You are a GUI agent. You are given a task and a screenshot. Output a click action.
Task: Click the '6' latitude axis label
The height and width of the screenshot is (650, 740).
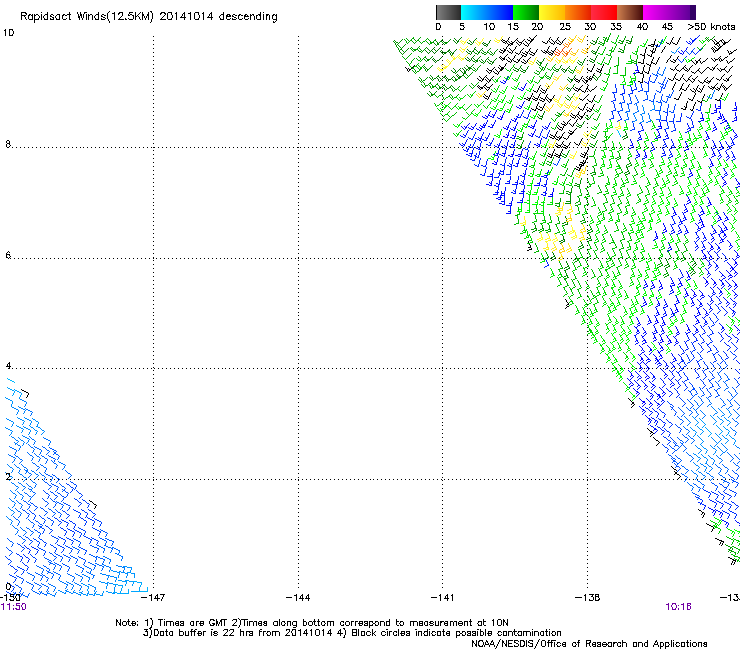[x=8, y=255]
